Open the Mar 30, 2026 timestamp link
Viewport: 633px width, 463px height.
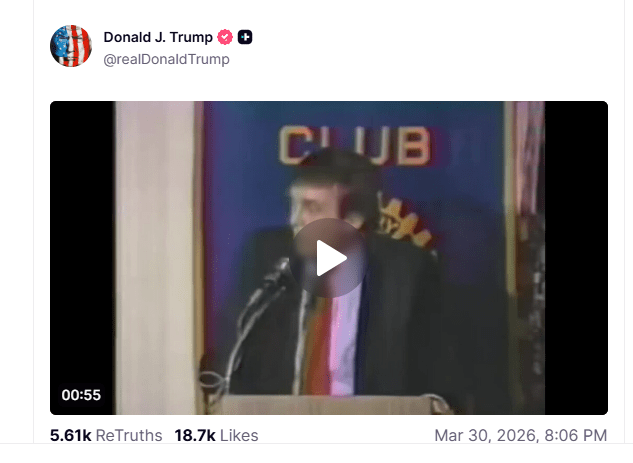tap(521, 436)
